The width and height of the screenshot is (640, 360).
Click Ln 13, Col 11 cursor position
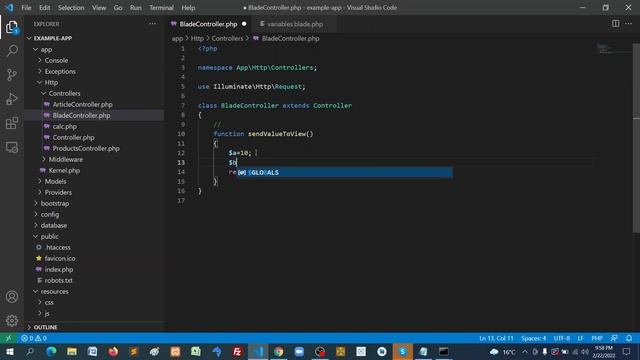point(496,338)
